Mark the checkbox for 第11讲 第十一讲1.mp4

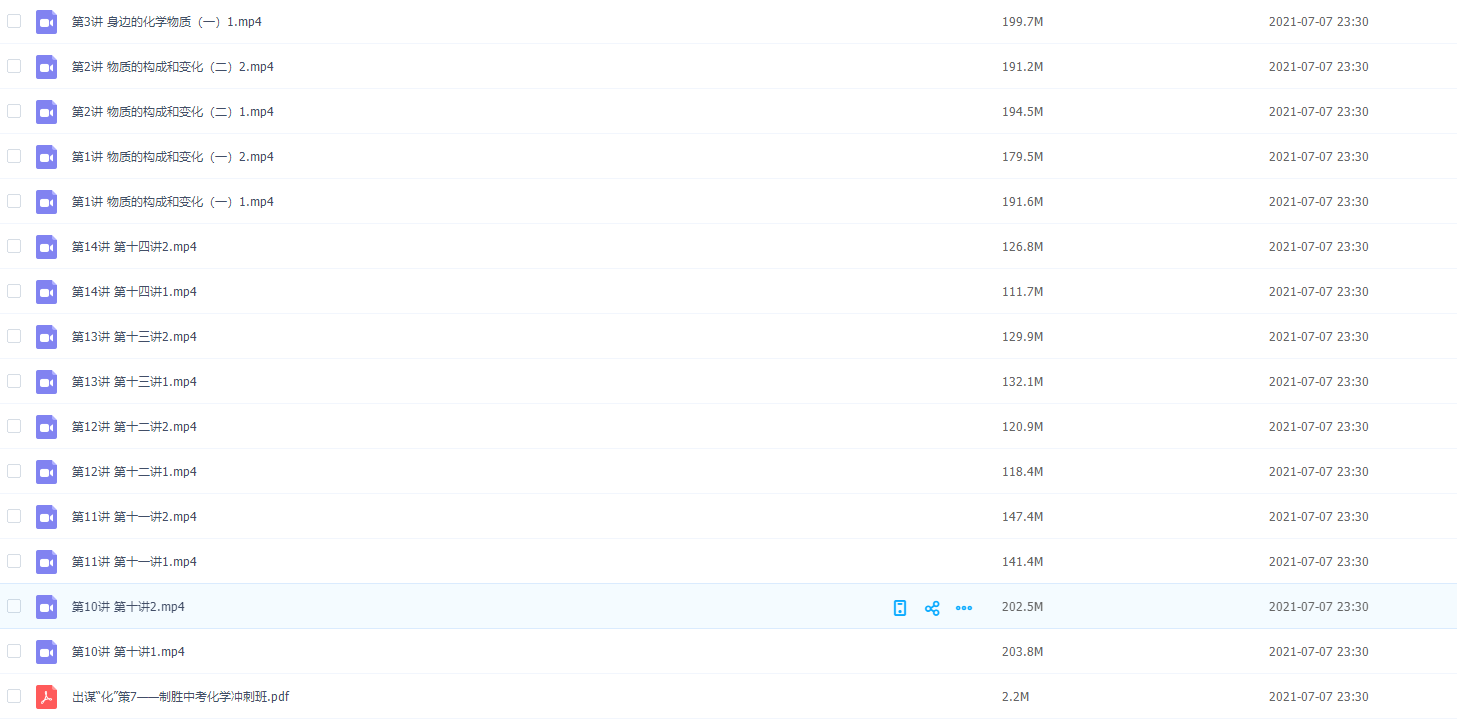[x=14, y=561]
